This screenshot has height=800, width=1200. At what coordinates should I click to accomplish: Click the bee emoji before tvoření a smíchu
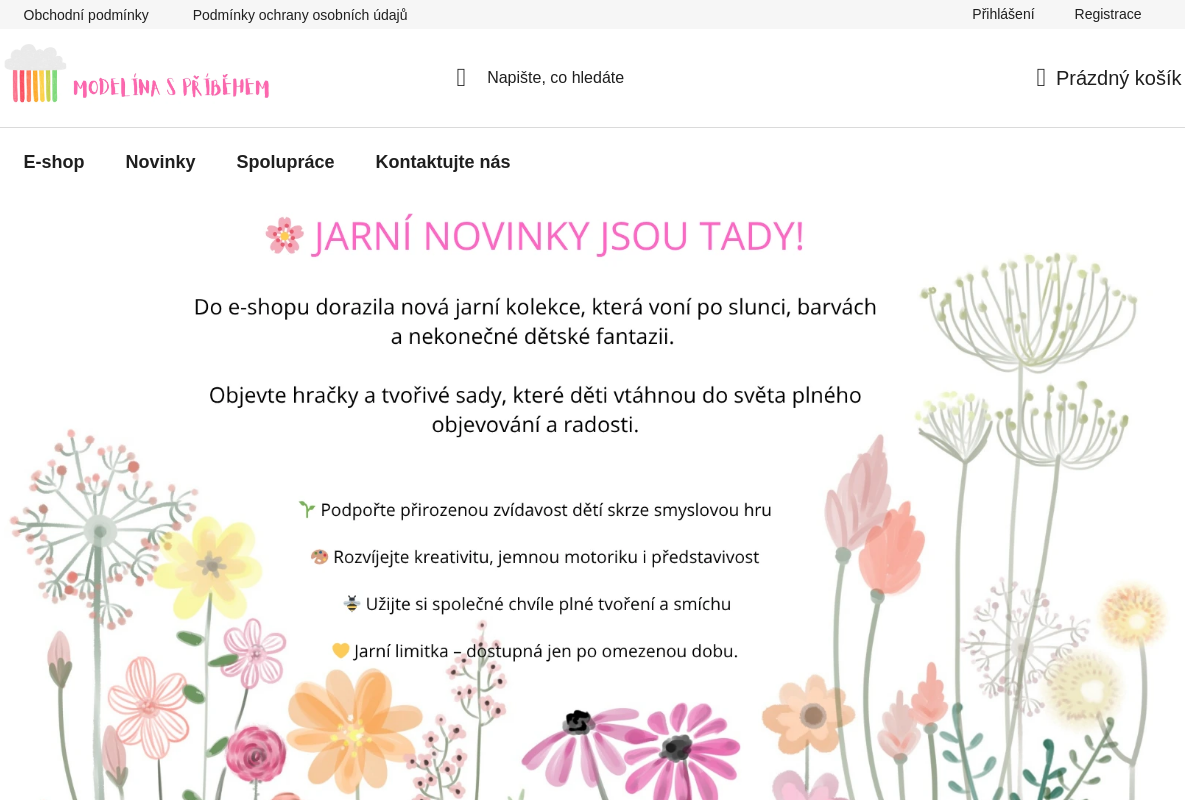tap(349, 603)
